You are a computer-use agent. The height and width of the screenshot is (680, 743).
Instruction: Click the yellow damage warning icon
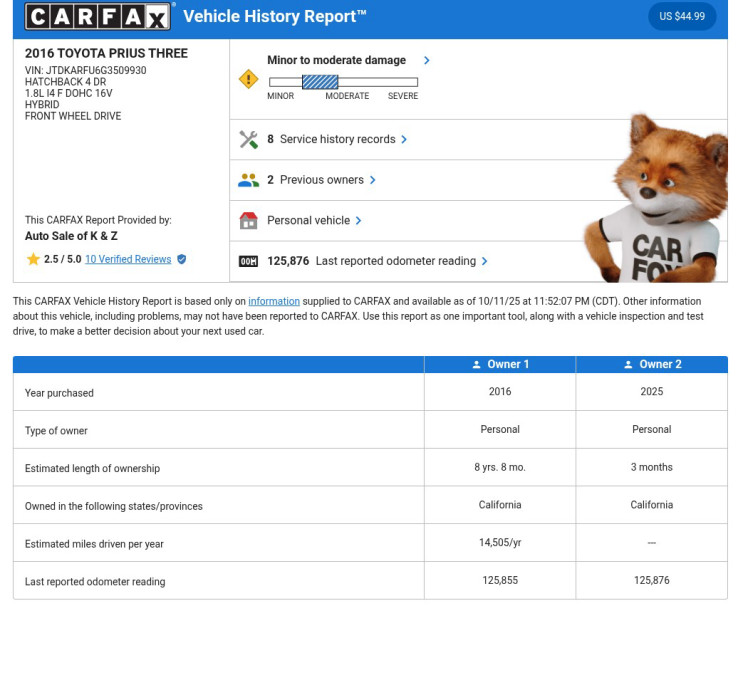tap(248, 79)
